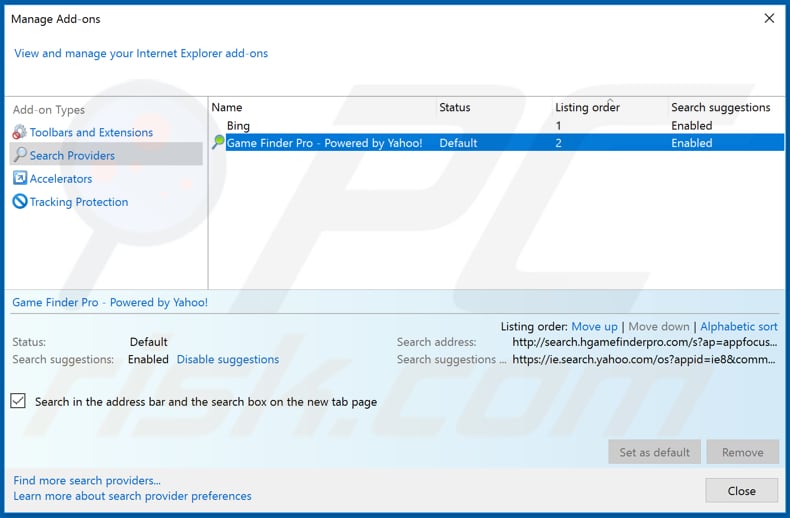
Task: Open Accelerators add-on type
Action: click(x=60, y=178)
